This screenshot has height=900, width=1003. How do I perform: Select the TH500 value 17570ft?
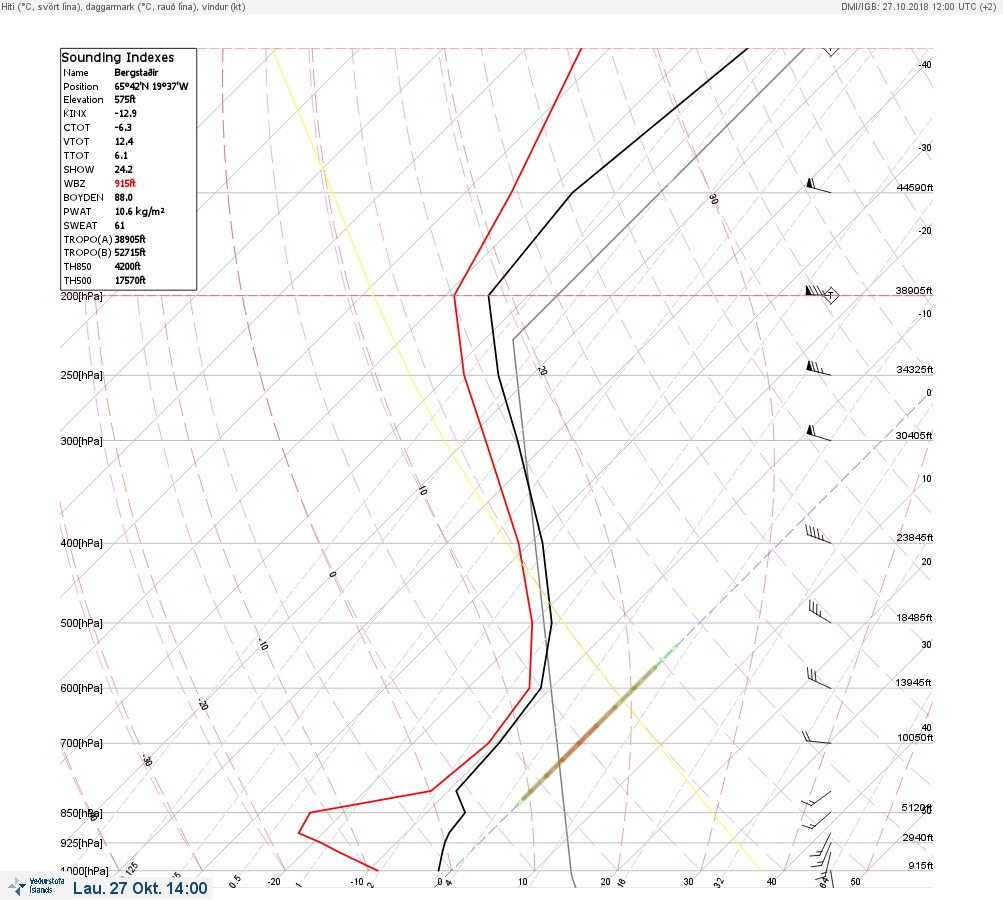click(130, 280)
